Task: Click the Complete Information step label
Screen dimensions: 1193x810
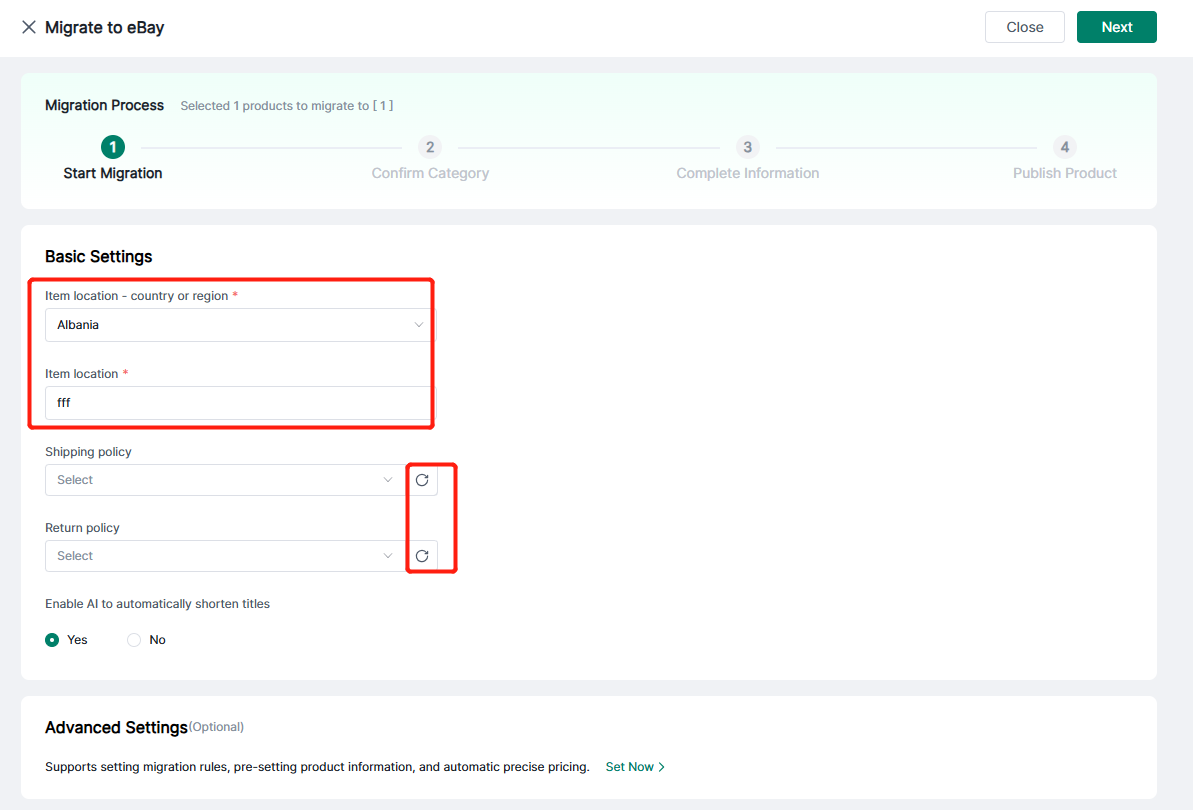Action: (x=747, y=173)
